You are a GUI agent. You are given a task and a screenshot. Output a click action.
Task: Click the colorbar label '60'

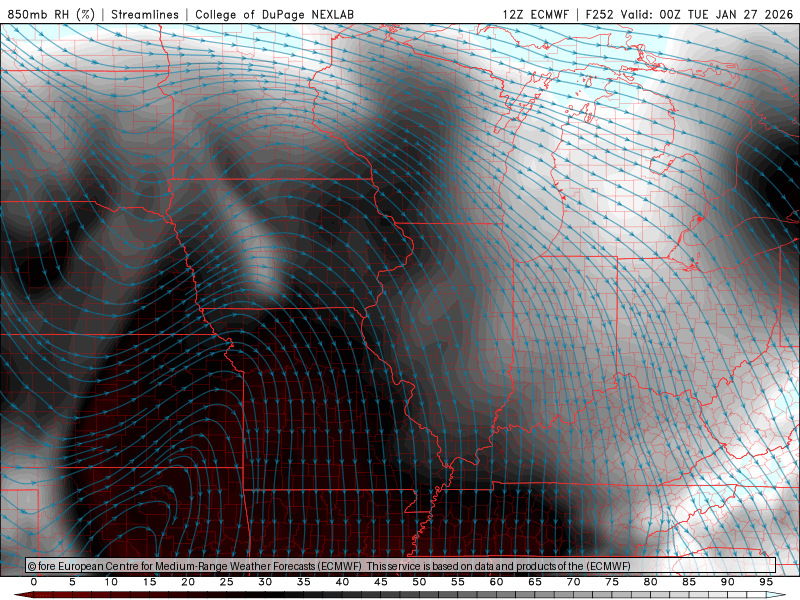tap(496, 582)
